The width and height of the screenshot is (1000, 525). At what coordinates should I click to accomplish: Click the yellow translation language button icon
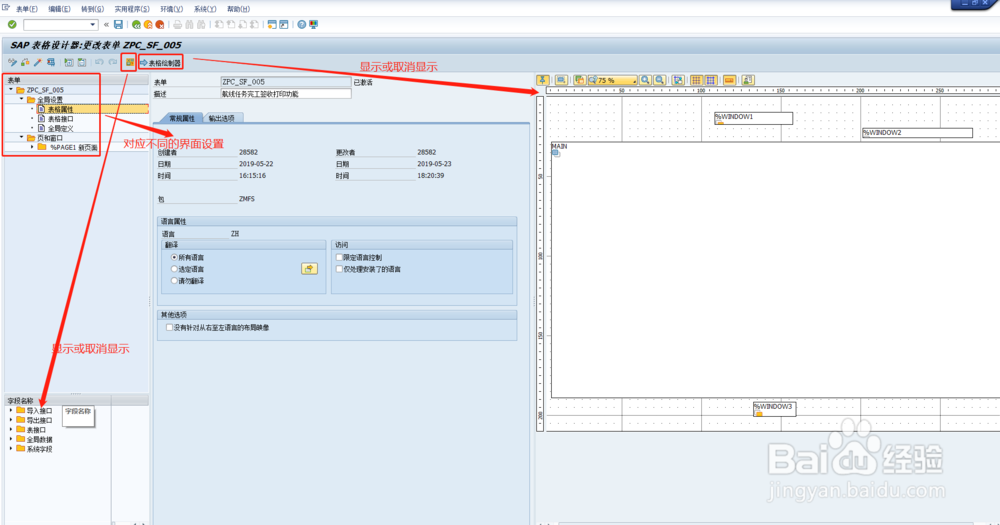tap(309, 269)
